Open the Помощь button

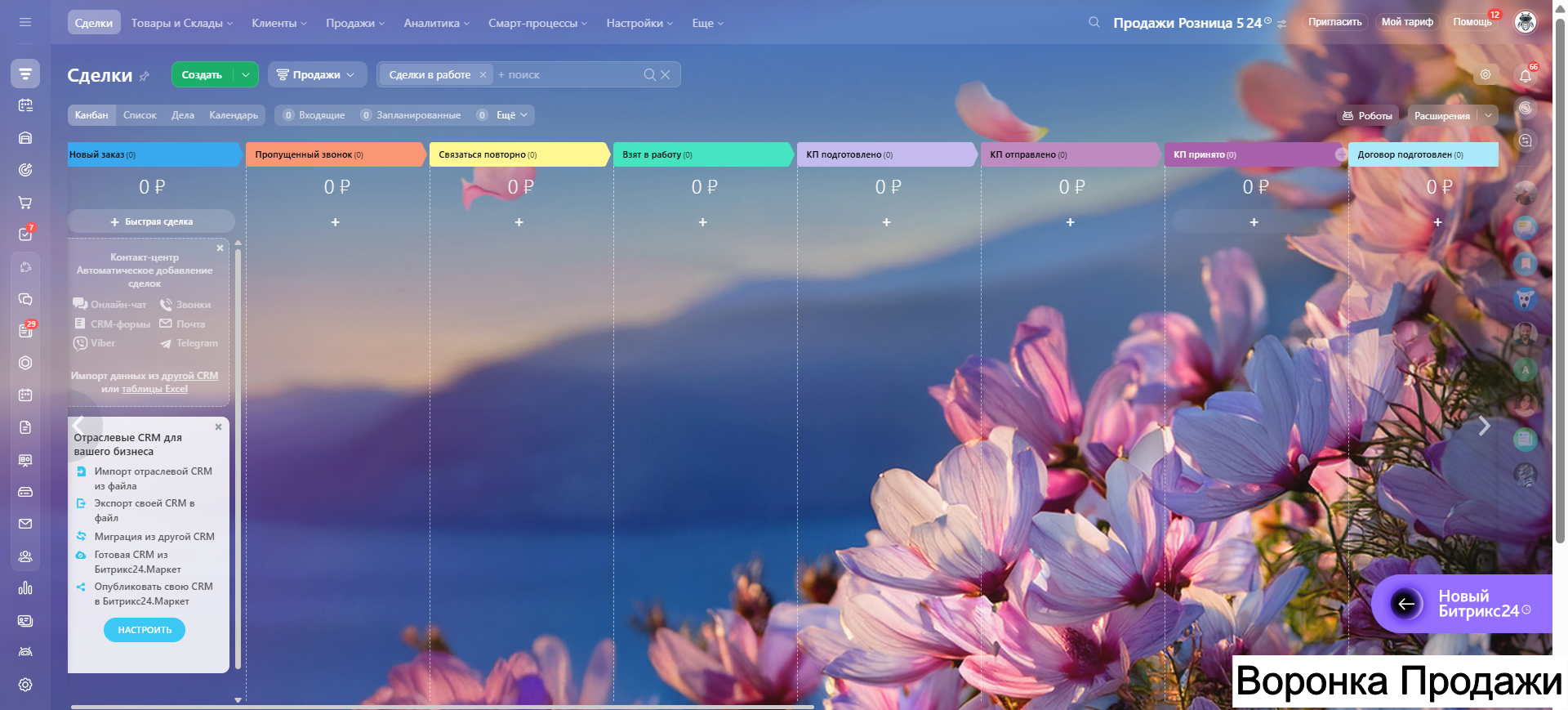pyautogui.click(x=1472, y=22)
